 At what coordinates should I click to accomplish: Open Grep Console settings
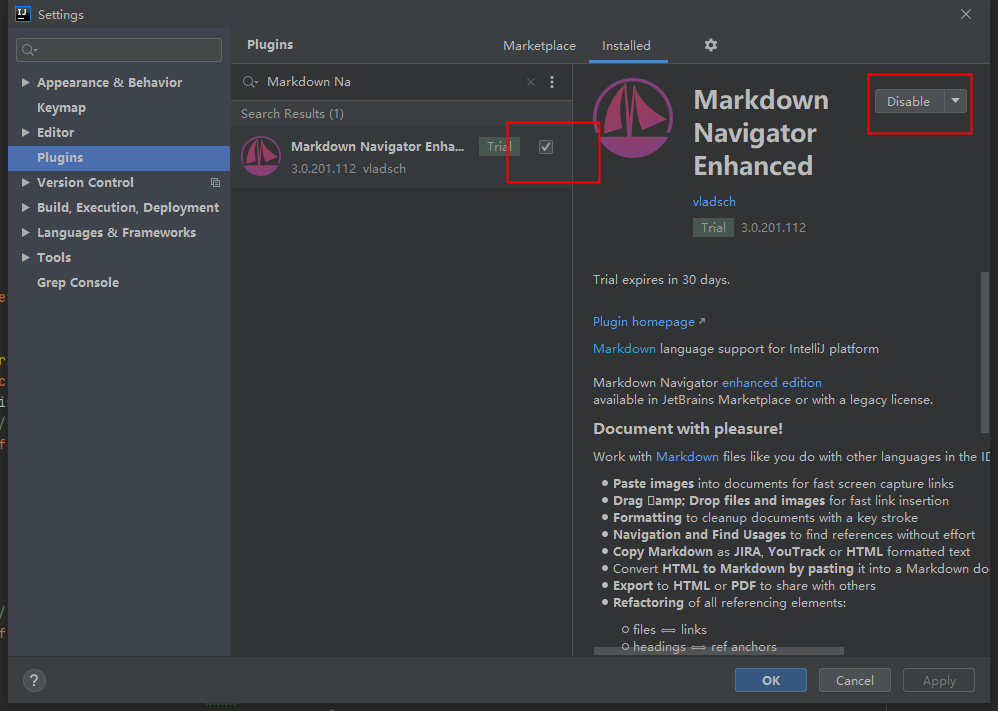coord(119,283)
